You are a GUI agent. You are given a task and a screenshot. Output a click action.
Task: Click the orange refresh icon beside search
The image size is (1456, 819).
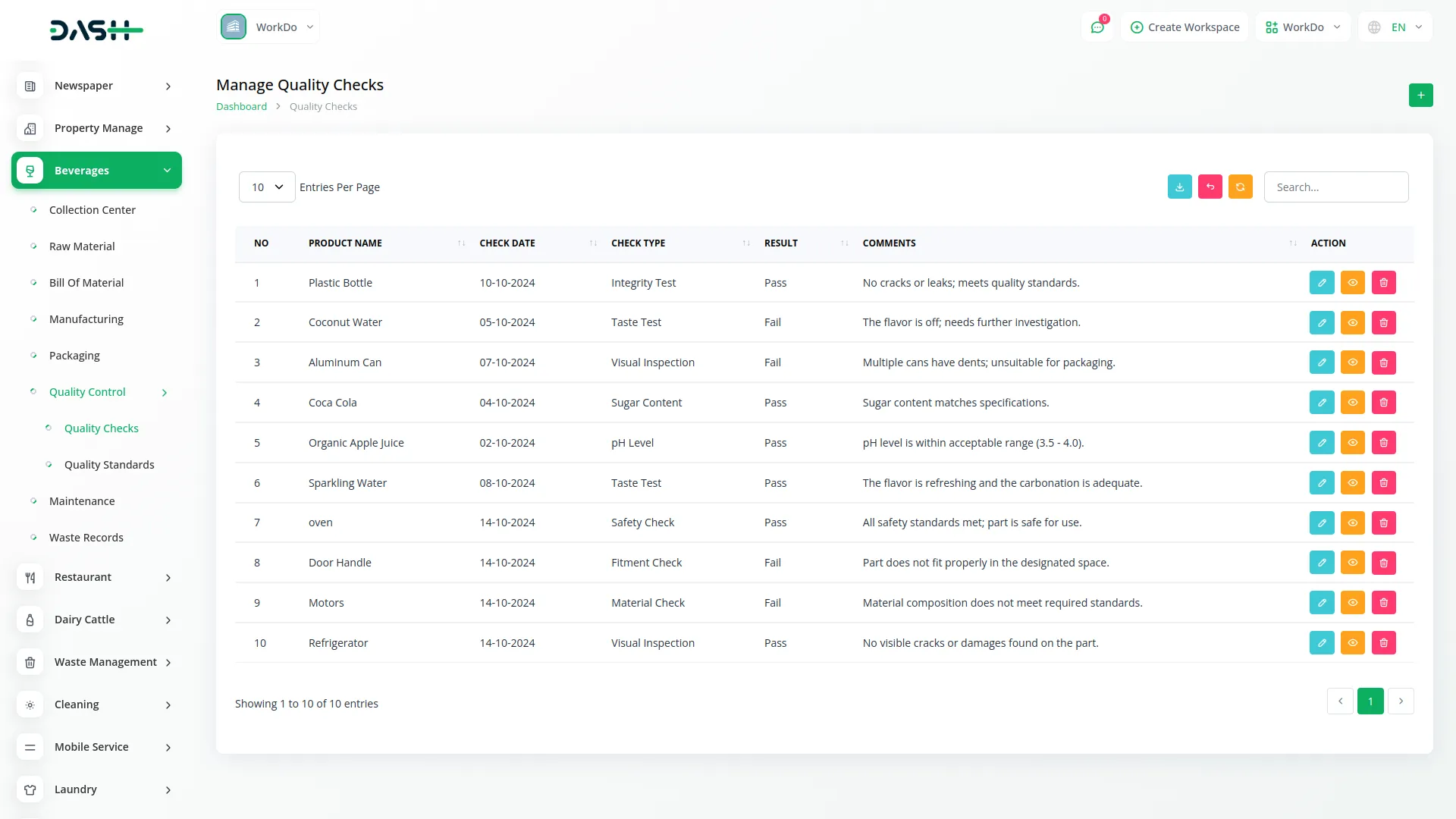click(1240, 187)
